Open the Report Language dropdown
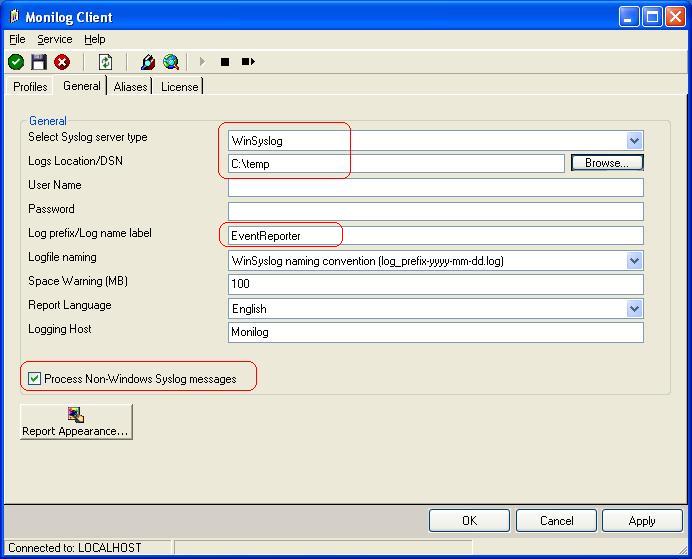The height and width of the screenshot is (559, 692). [x=634, y=308]
